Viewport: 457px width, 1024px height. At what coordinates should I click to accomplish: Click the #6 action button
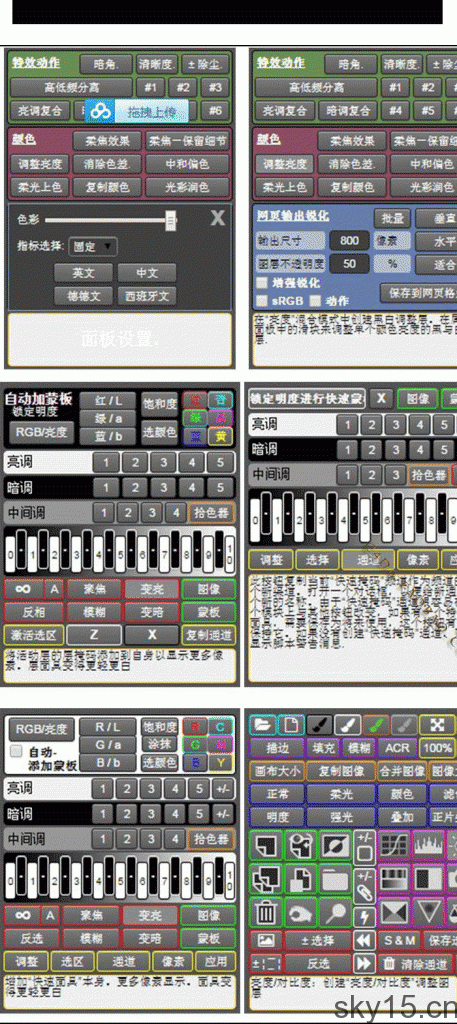(215, 110)
